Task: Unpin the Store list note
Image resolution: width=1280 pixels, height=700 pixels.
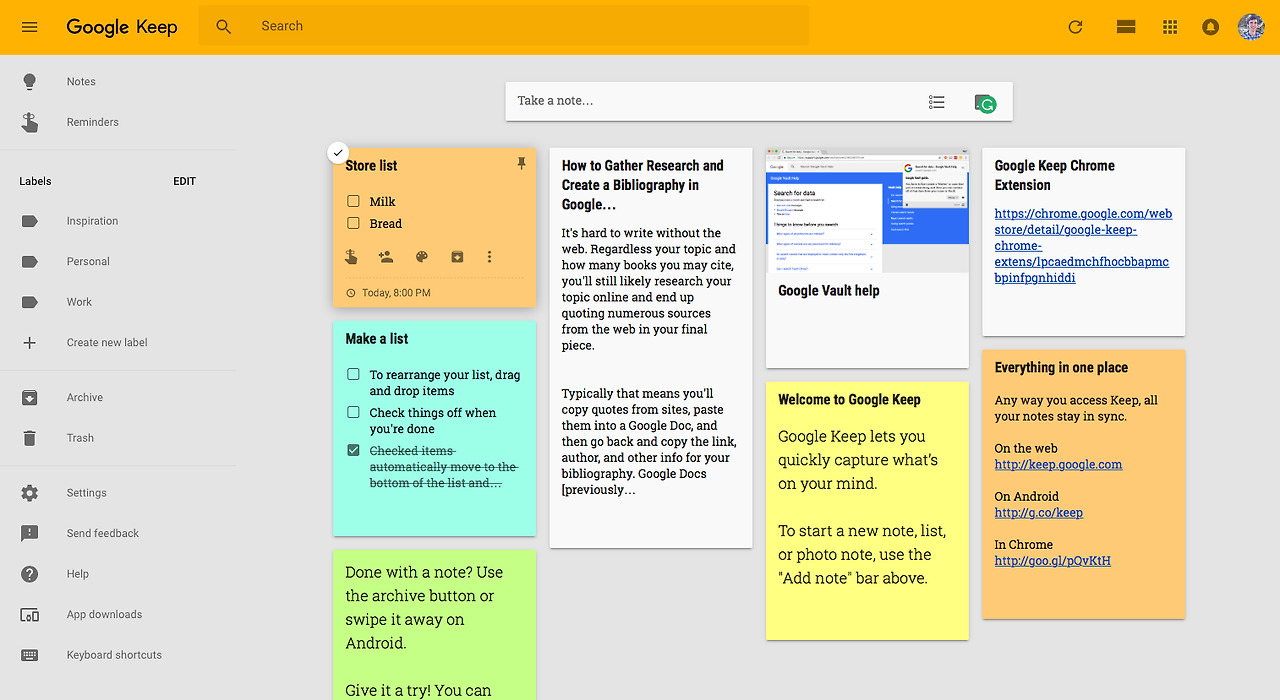Action: point(521,162)
